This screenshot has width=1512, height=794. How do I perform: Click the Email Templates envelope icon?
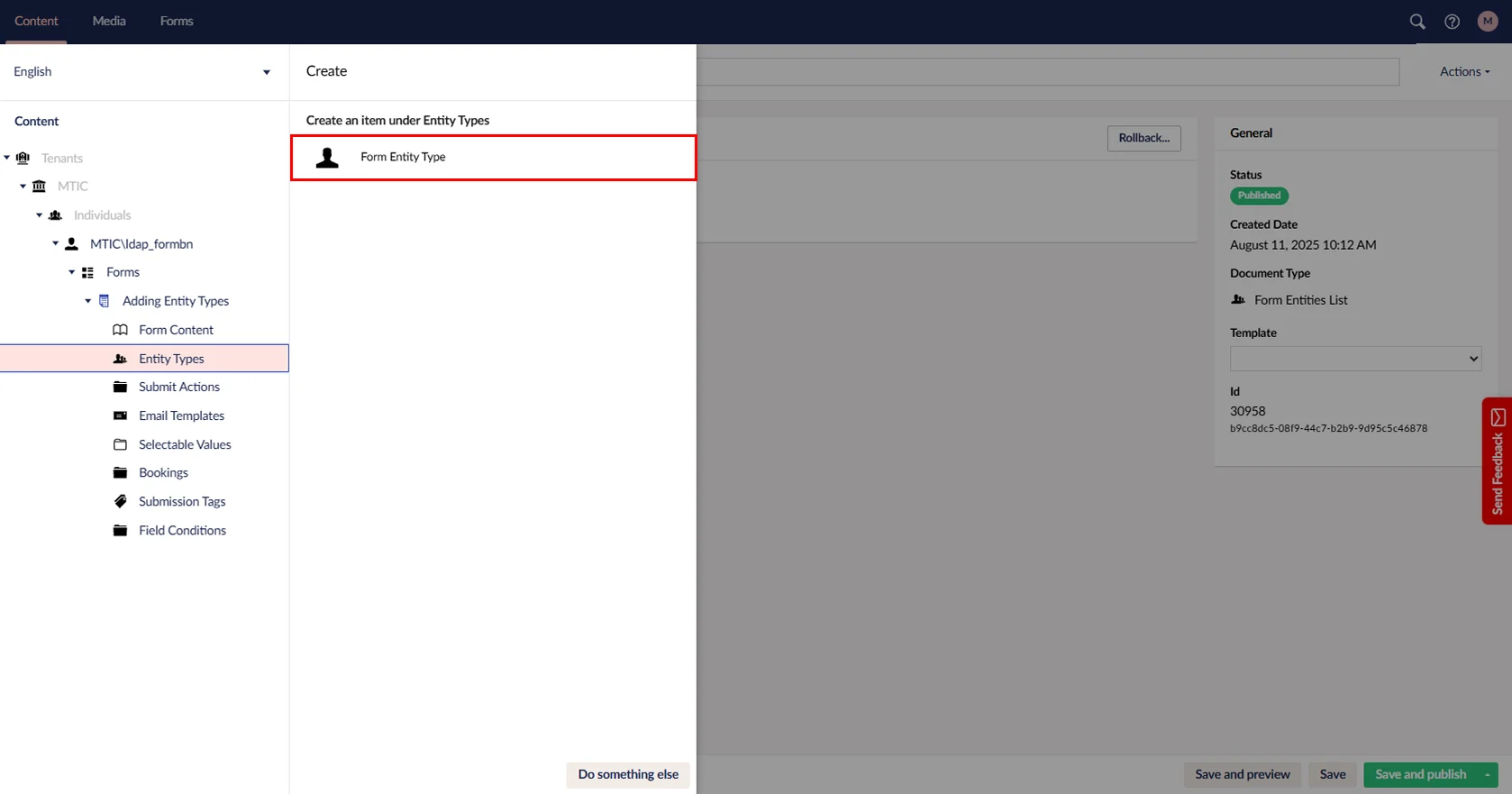pyautogui.click(x=120, y=415)
